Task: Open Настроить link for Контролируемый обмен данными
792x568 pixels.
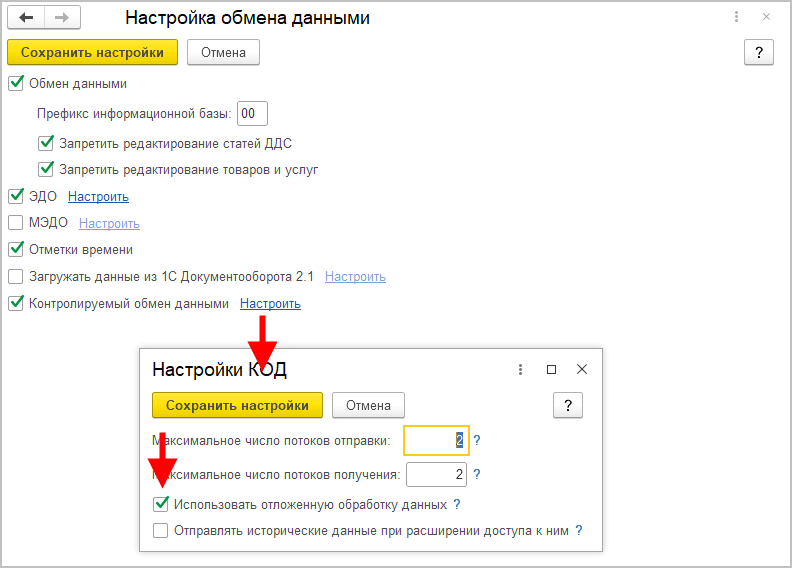Action: tap(270, 303)
